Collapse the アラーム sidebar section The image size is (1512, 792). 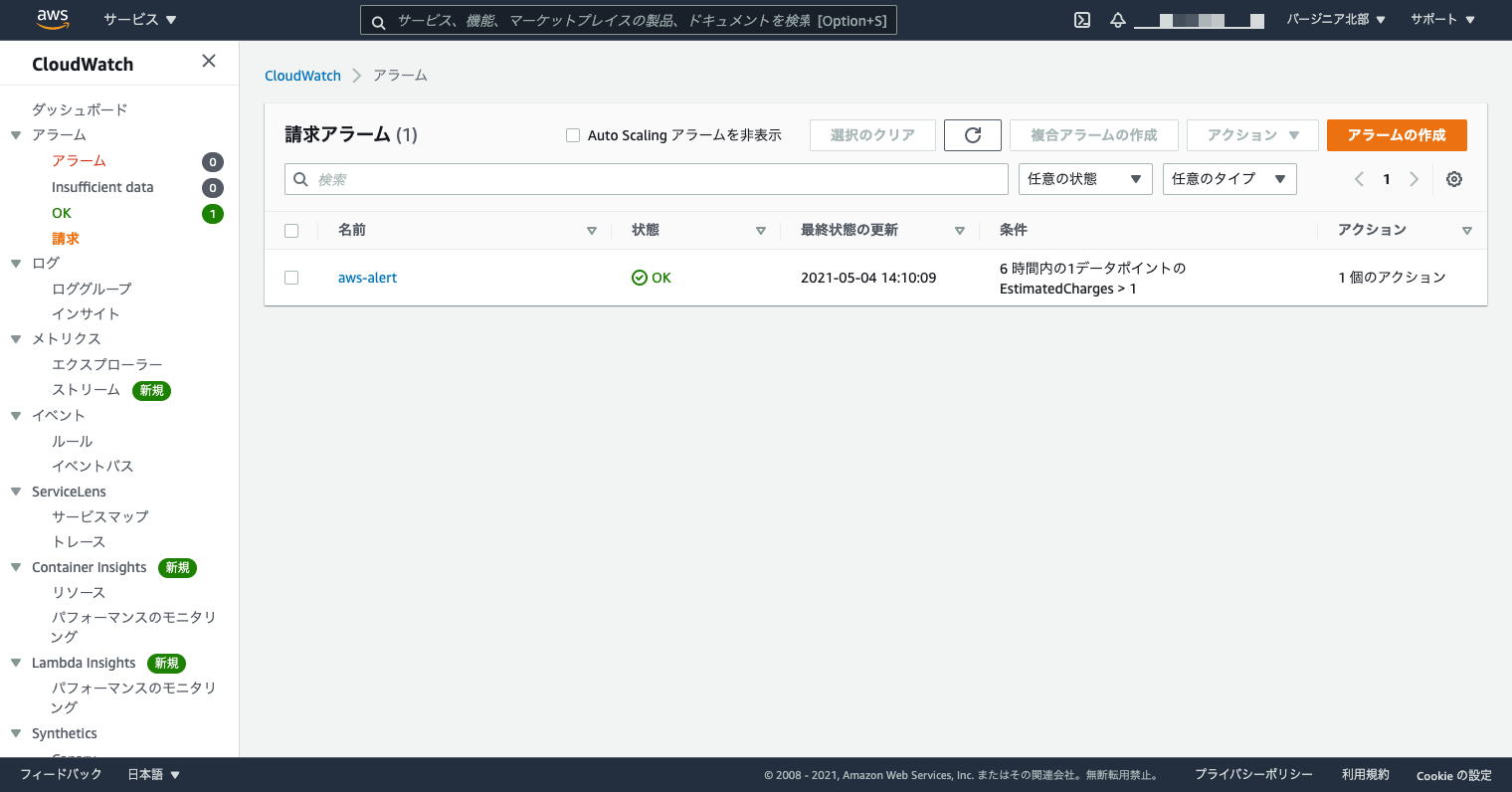point(16,135)
